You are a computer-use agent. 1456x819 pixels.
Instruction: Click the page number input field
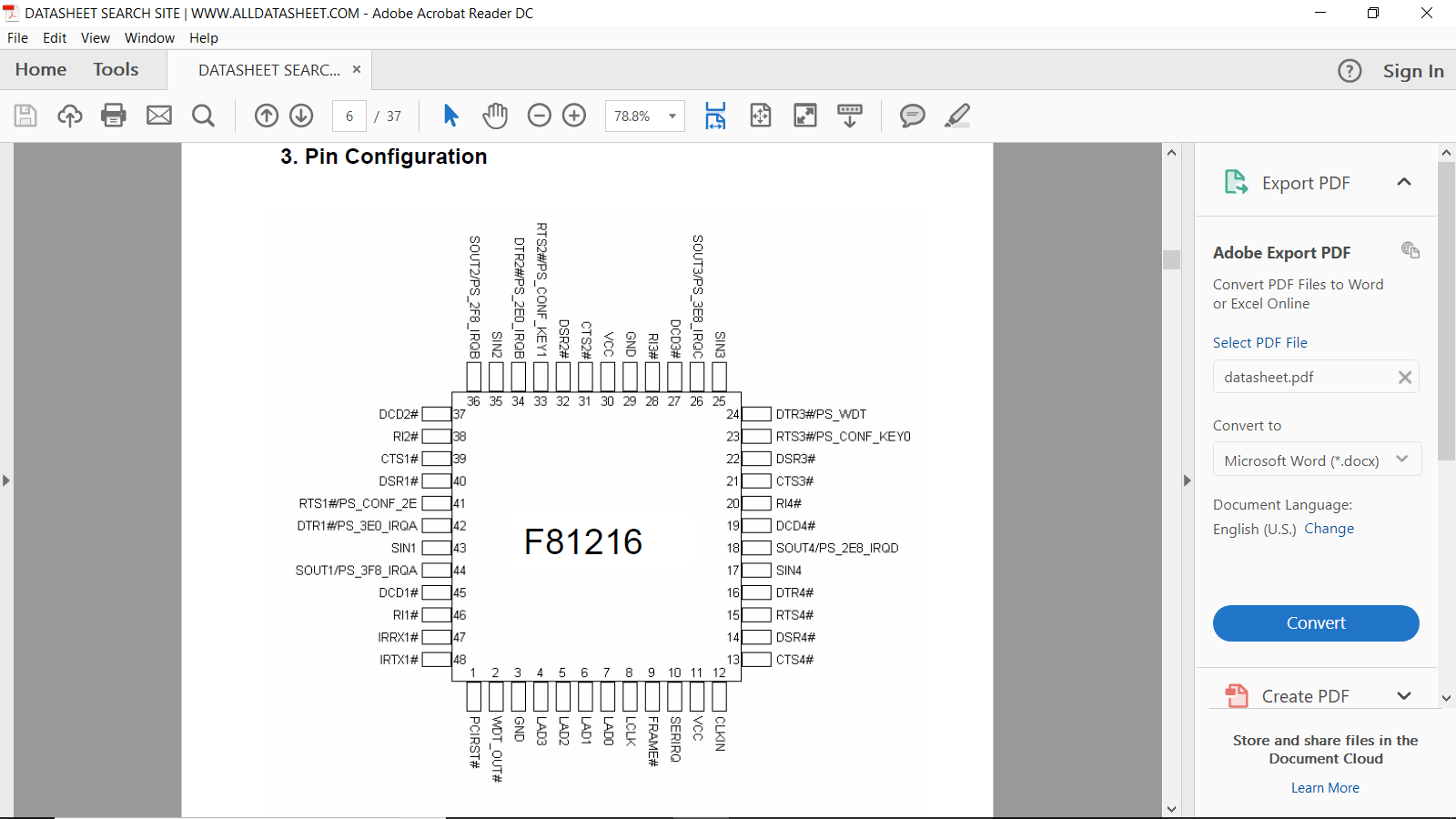(x=349, y=116)
